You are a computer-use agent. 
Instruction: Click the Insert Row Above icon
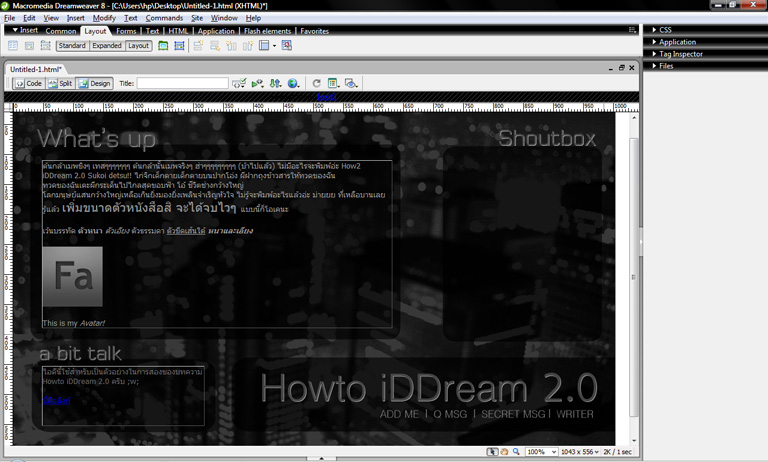pos(198,46)
